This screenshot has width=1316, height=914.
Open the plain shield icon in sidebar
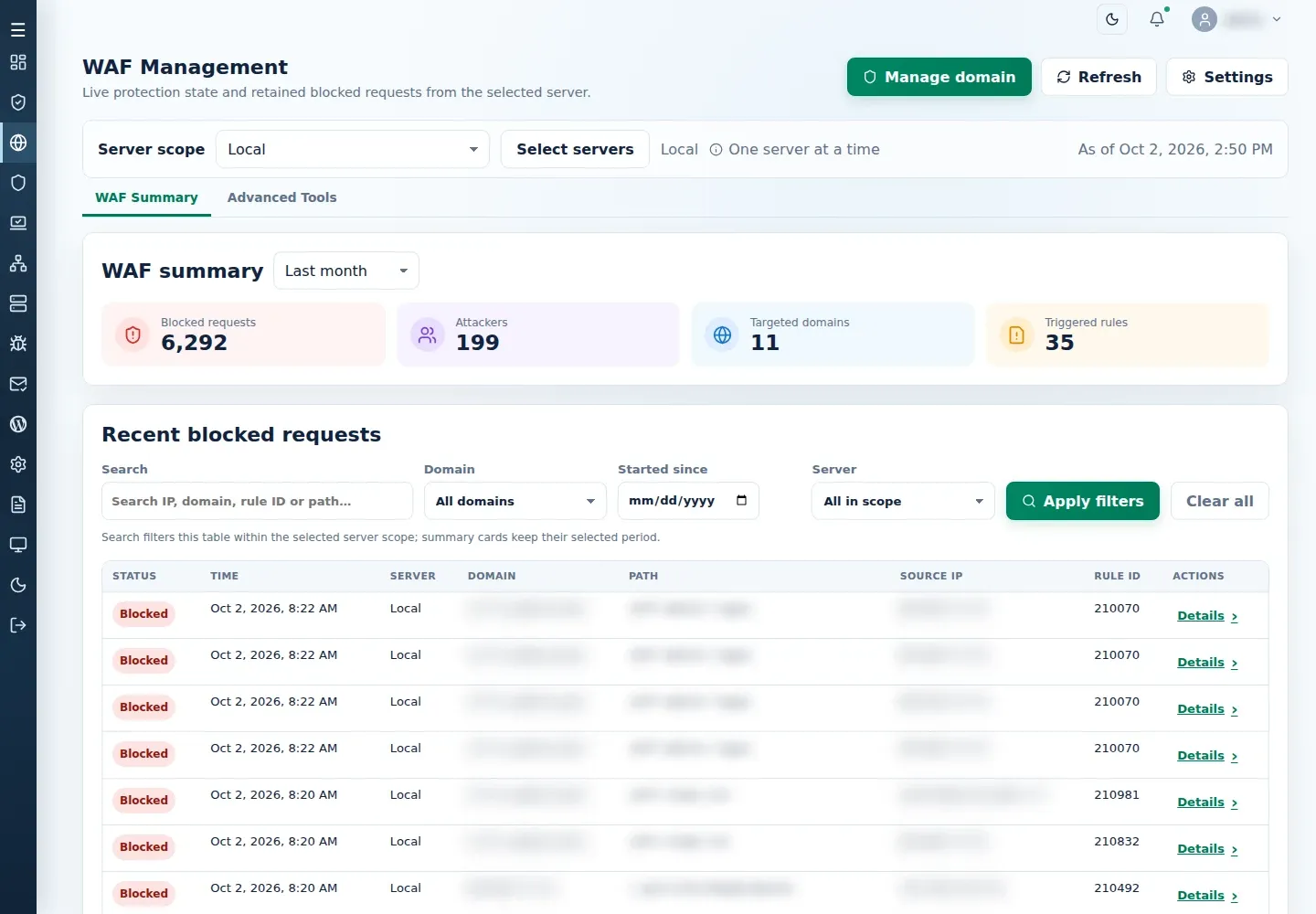(18, 183)
